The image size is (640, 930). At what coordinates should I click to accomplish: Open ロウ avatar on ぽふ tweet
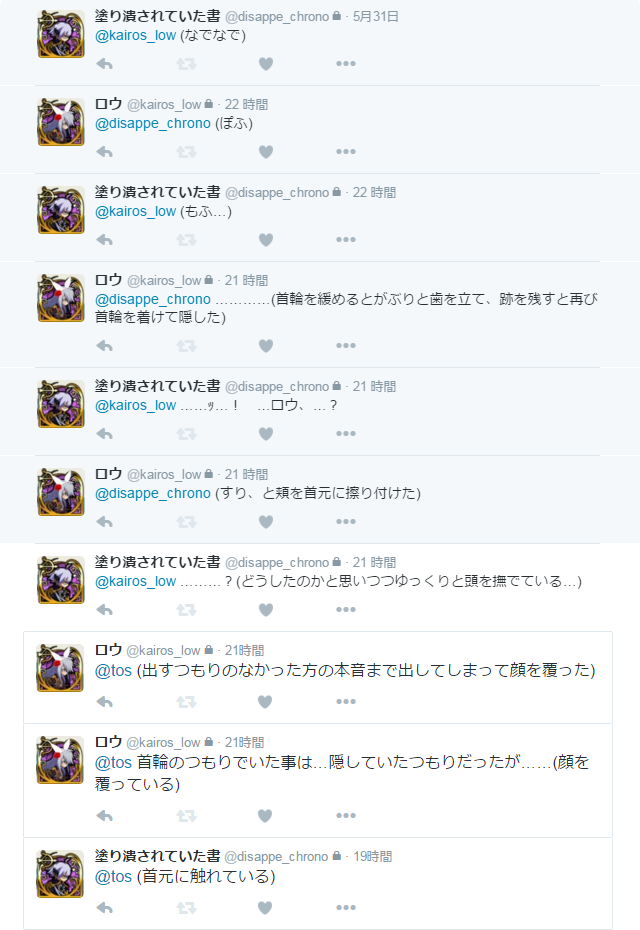(61, 122)
